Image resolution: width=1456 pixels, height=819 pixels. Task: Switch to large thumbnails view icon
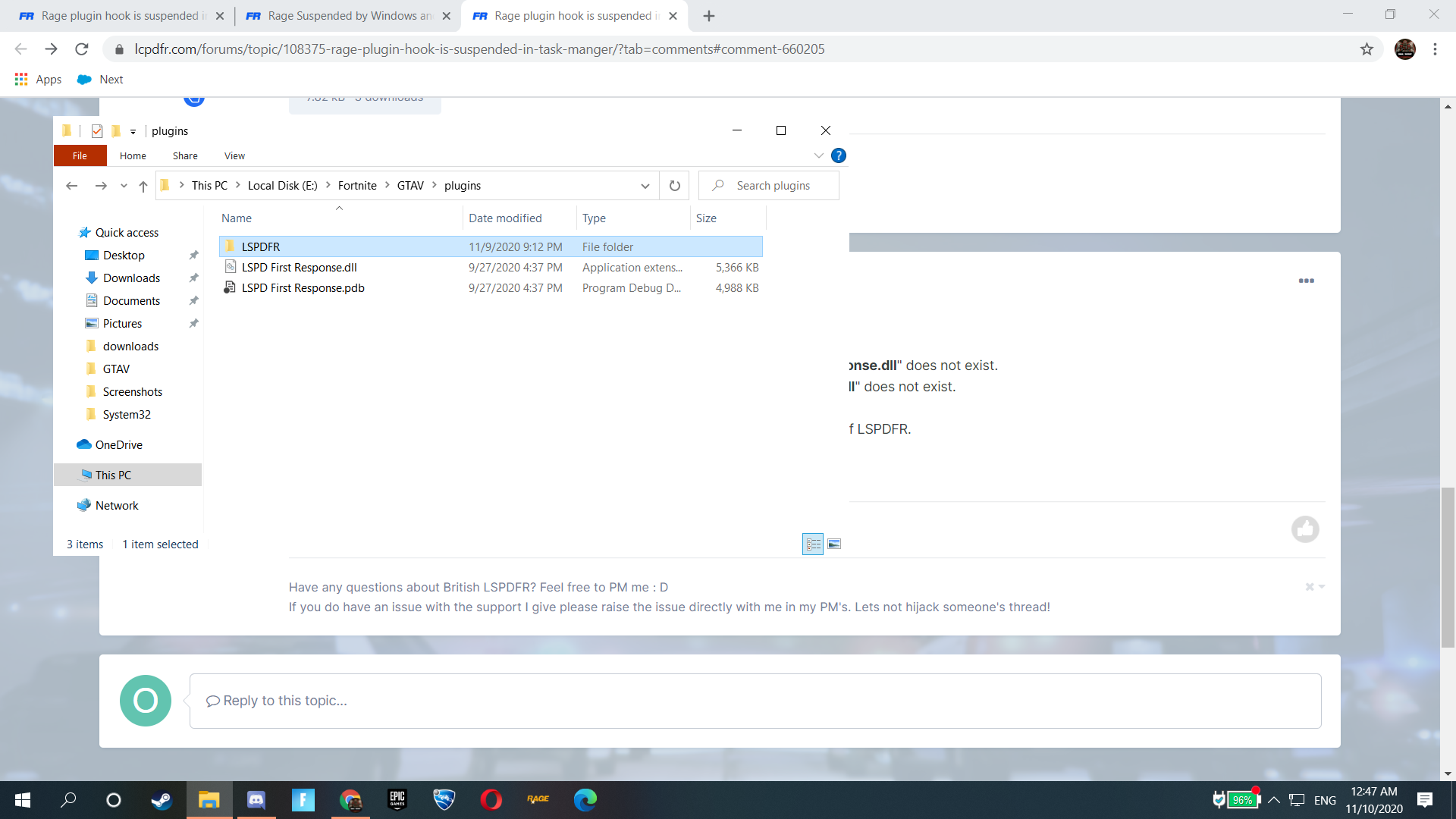[x=834, y=544]
